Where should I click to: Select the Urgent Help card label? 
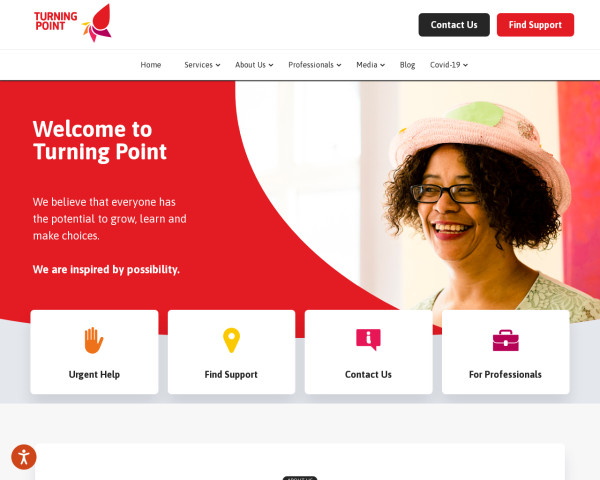click(x=94, y=374)
